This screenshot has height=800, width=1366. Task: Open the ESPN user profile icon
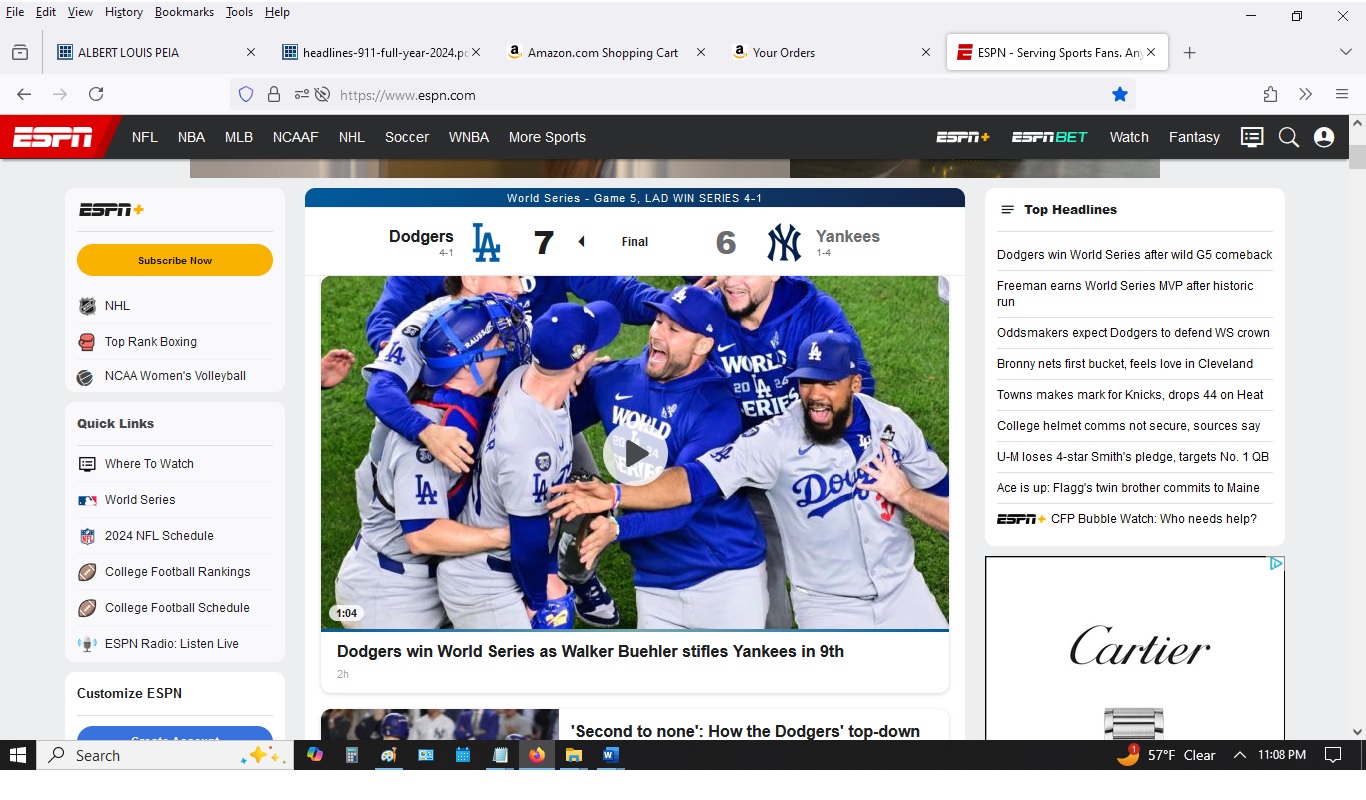pyautogui.click(x=1324, y=138)
